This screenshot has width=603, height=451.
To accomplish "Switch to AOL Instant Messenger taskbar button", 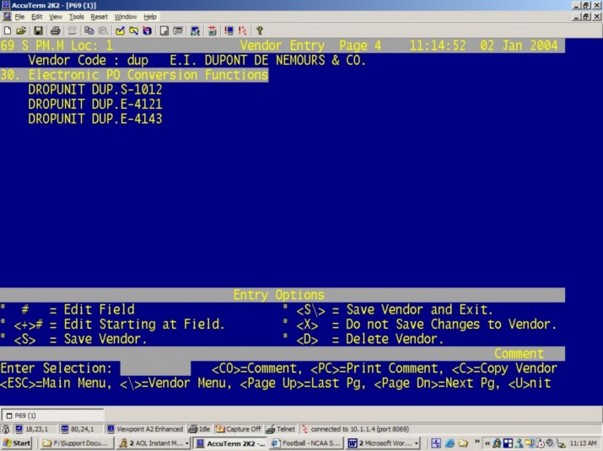I will point(151,443).
